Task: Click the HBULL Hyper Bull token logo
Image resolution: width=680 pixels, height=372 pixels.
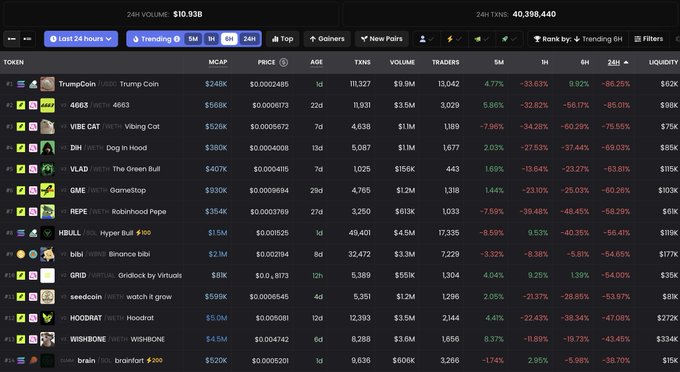Action: pyautogui.click(x=48, y=233)
